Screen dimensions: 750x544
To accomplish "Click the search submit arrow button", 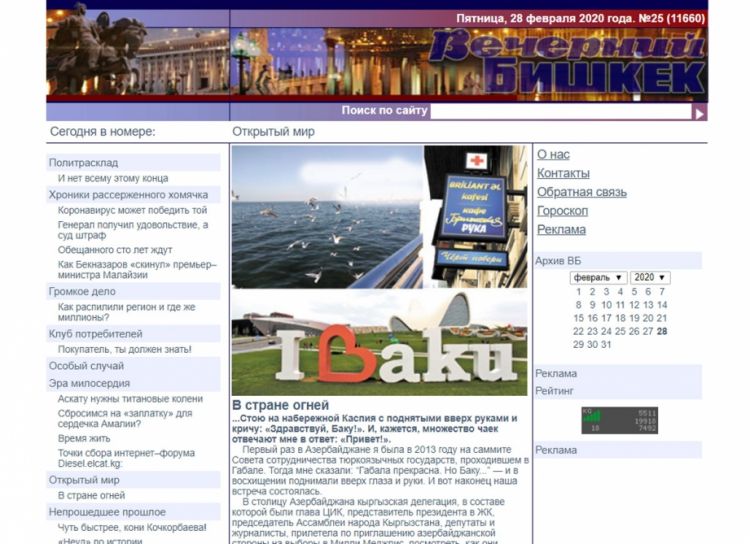I will (700, 112).
